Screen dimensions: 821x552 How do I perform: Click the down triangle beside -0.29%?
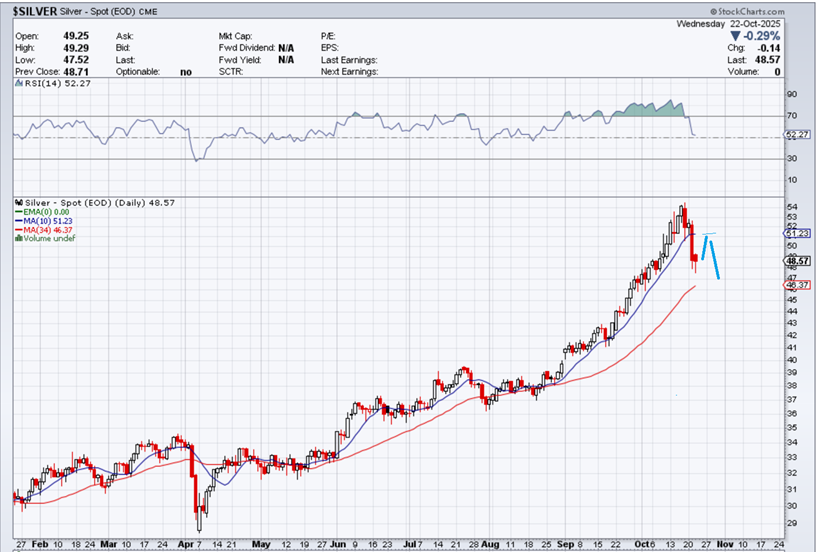pos(736,34)
